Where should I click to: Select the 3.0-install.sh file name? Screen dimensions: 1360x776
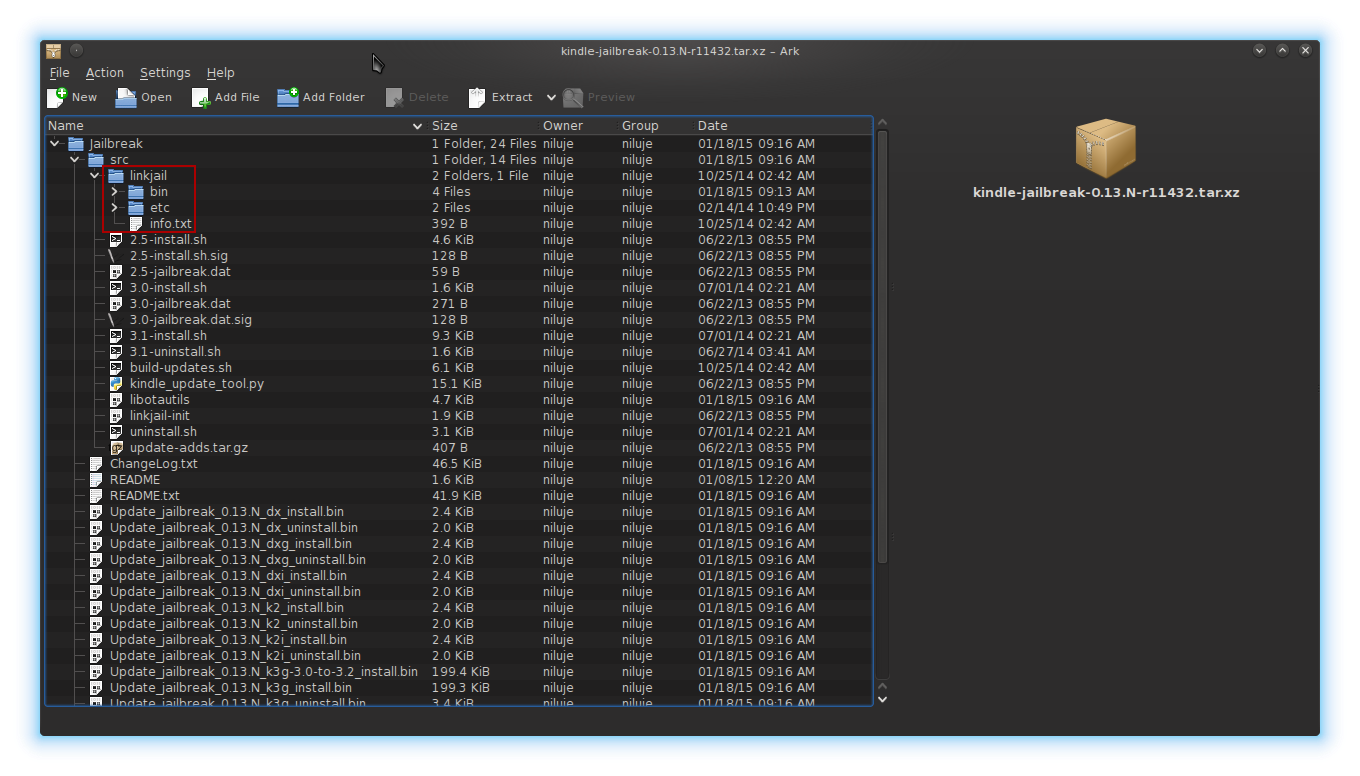tap(168, 288)
